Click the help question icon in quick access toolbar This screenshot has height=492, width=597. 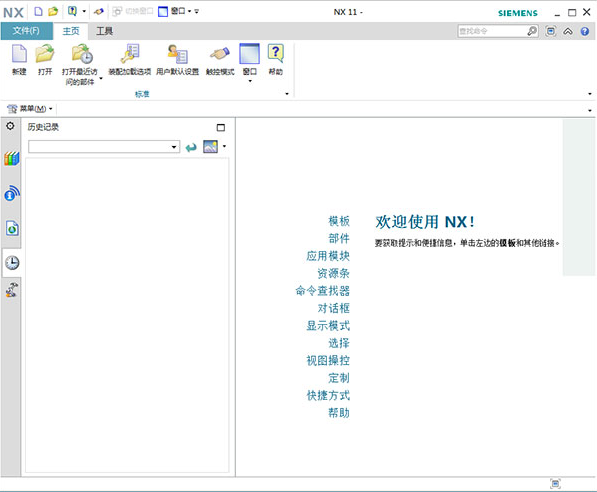tap(72, 11)
